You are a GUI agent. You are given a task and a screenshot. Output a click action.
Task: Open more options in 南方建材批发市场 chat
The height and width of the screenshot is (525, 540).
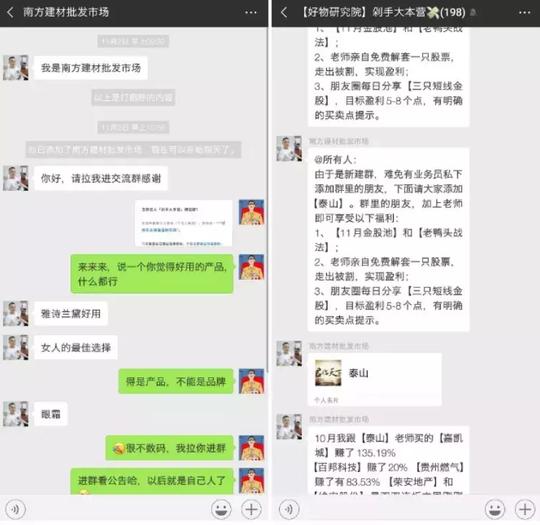[251, 13]
